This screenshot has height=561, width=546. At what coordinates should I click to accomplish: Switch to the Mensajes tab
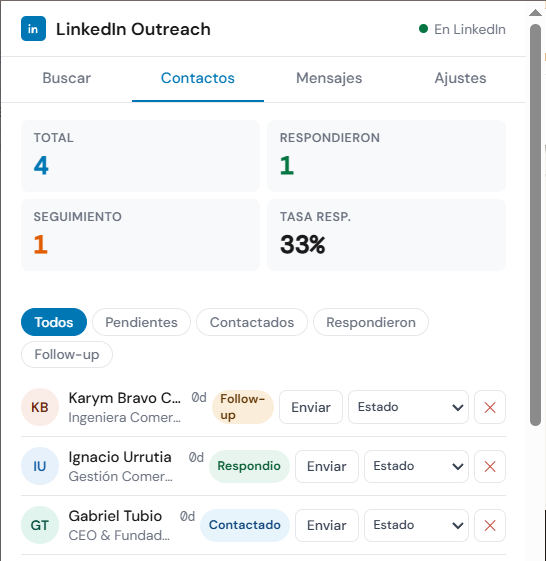[329, 78]
